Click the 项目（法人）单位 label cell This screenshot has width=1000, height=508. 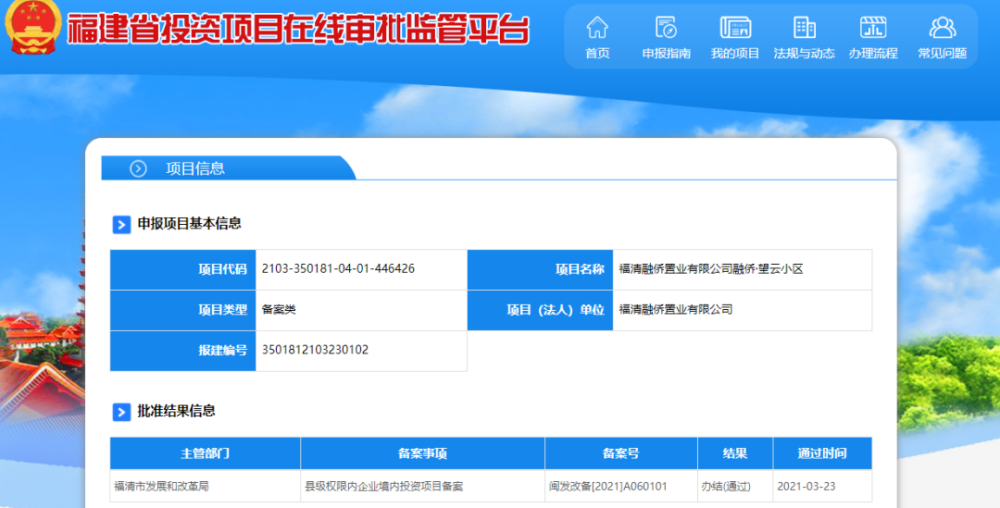coord(540,310)
